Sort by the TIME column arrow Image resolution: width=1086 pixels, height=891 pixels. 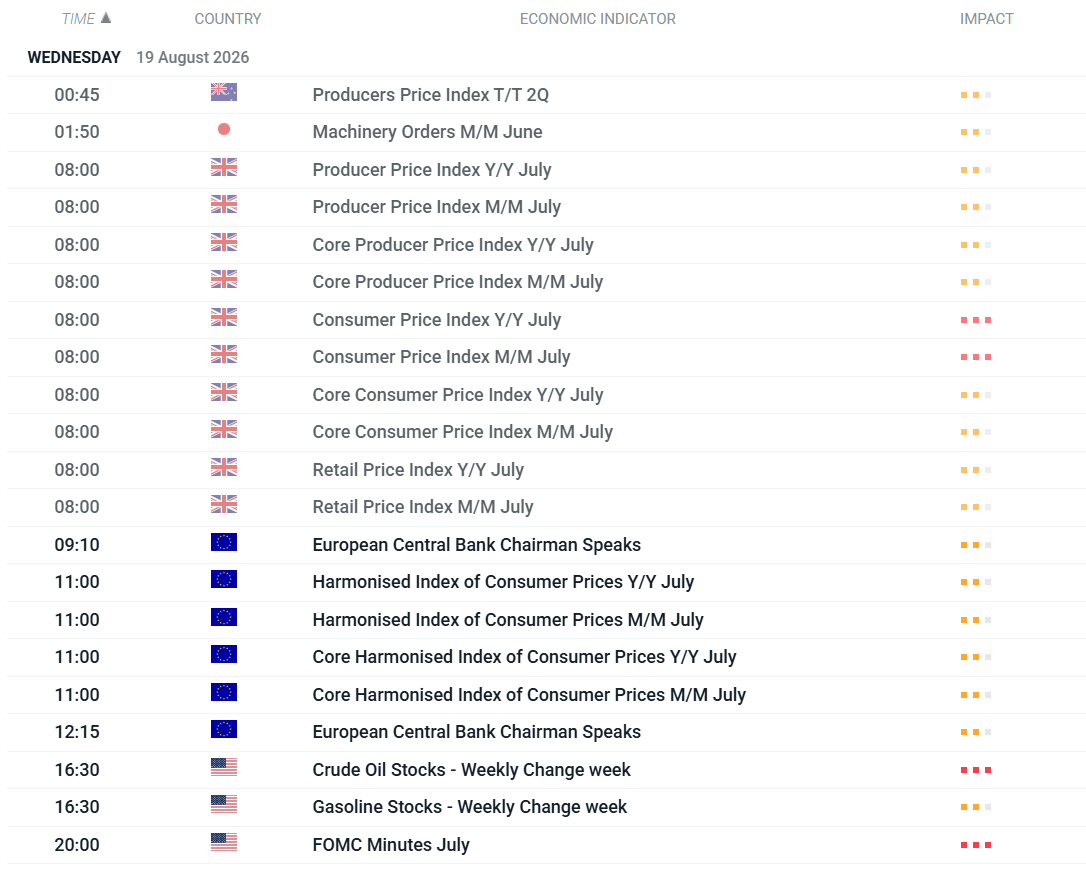tap(106, 18)
